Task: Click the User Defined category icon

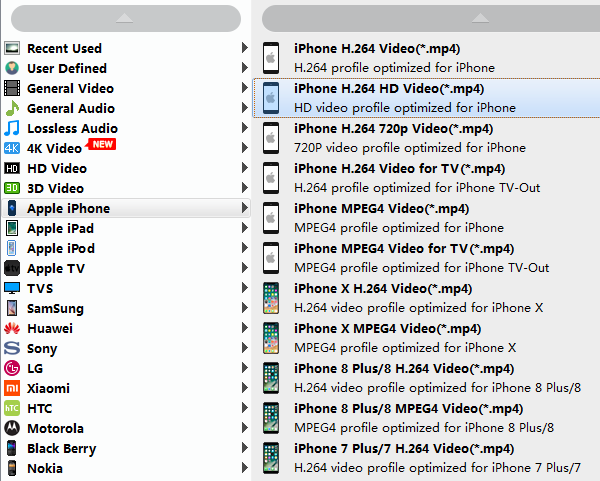Action: [x=12, y=68]
